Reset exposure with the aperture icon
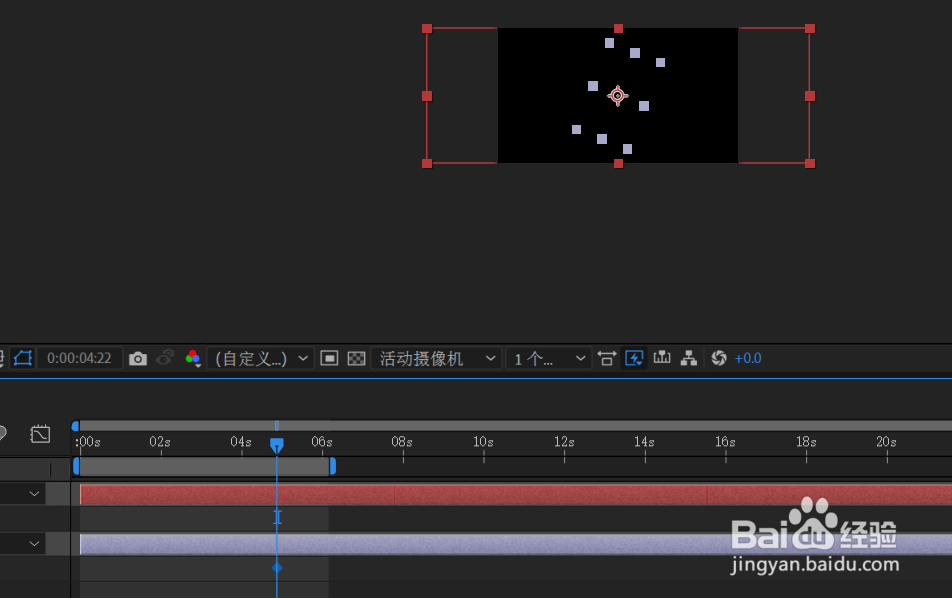Viewport: 952px width, 598px height. (x=719, y=358)
